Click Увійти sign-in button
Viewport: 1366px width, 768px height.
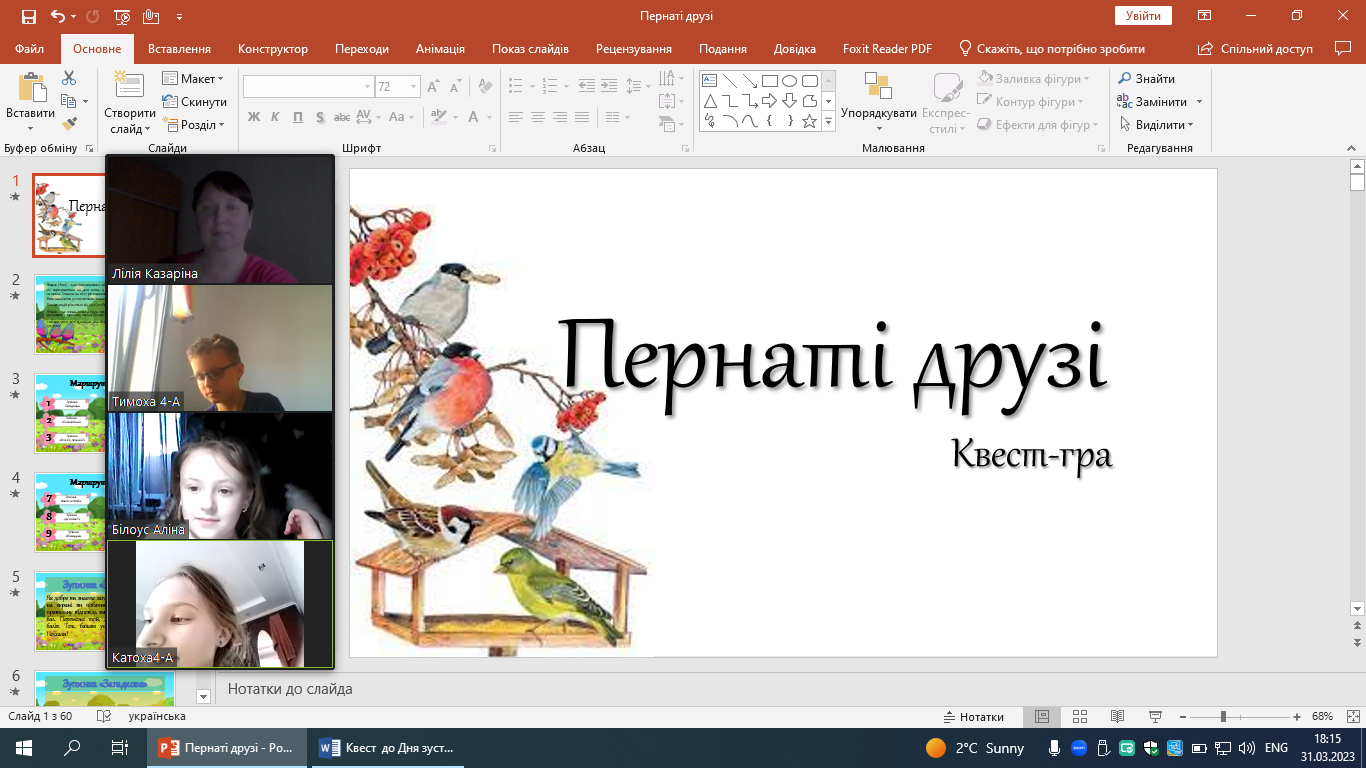coord(1143,16)
